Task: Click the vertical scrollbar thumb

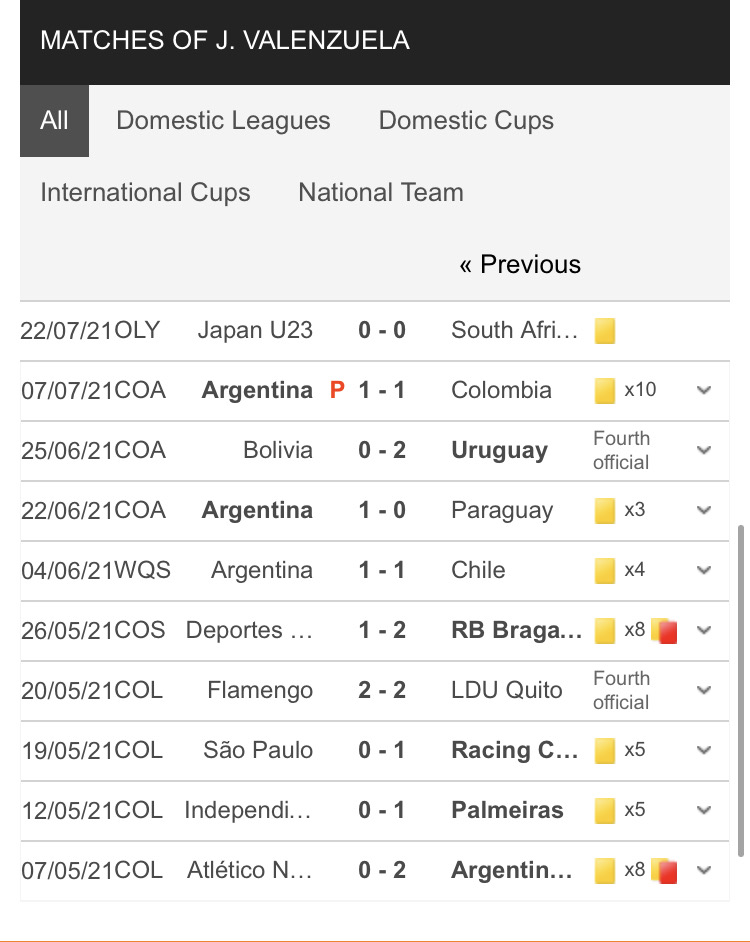Action: pos(740,690)
